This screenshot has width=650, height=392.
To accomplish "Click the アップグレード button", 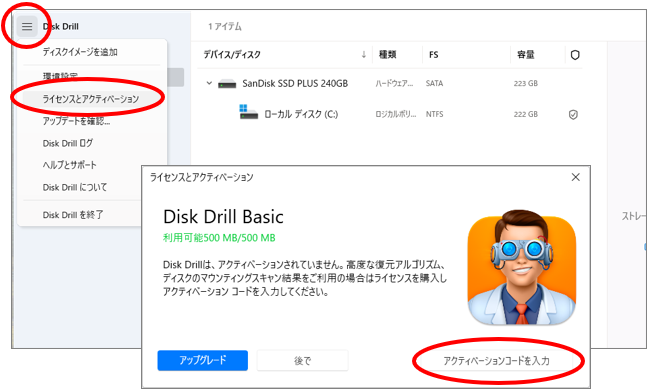I will click(203, 360).
